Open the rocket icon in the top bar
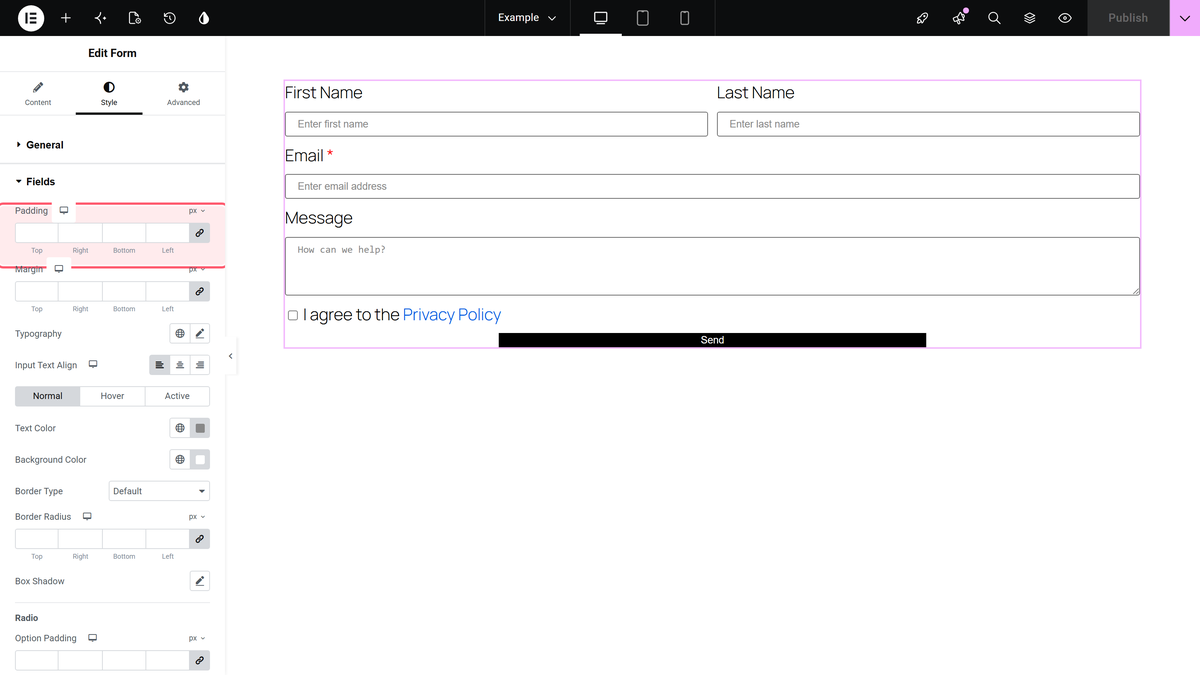Screen dimensions: 1200x675 (923, 18)
